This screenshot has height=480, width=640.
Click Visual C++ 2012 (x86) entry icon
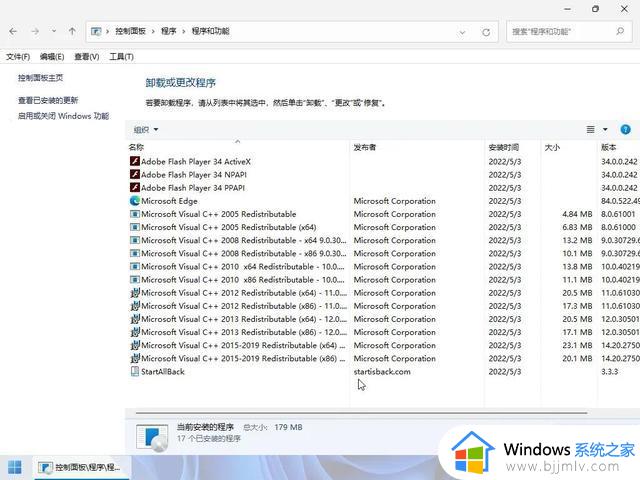pos(135,306)
